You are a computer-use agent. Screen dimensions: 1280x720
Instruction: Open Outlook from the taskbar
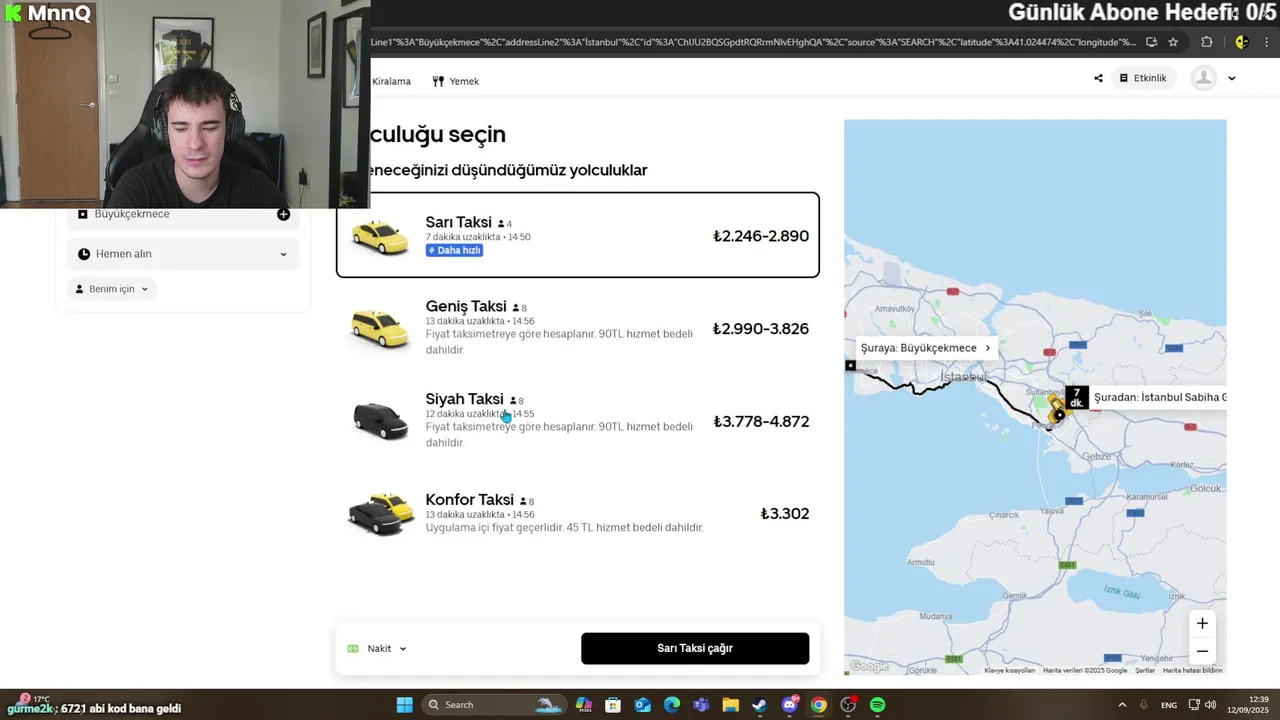point(642,705)
